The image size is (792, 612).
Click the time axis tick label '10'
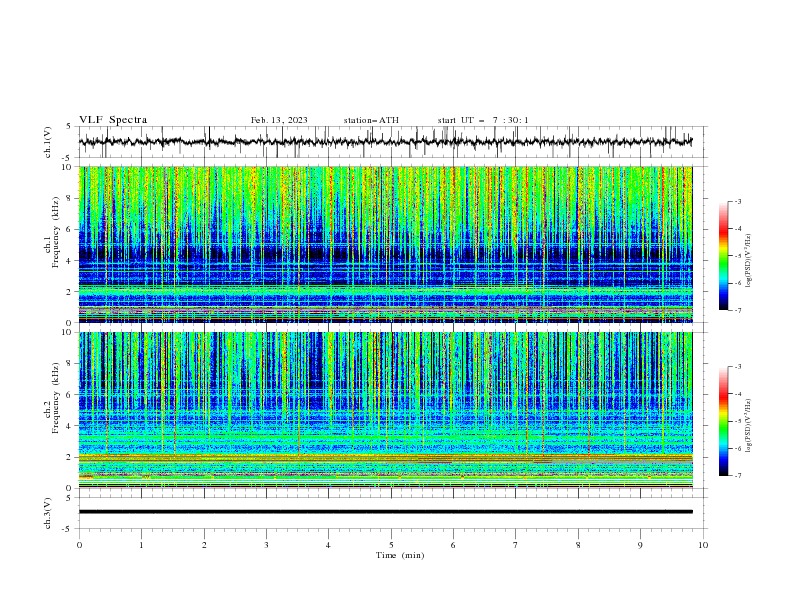[703, 545]
